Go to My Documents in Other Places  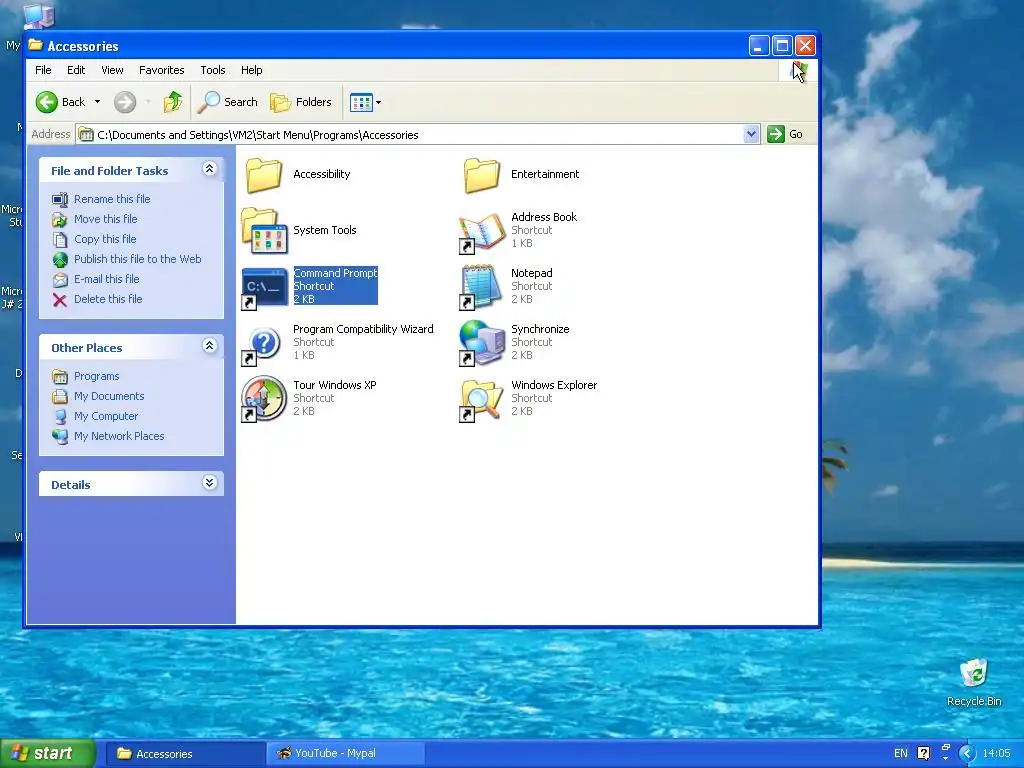108,396
